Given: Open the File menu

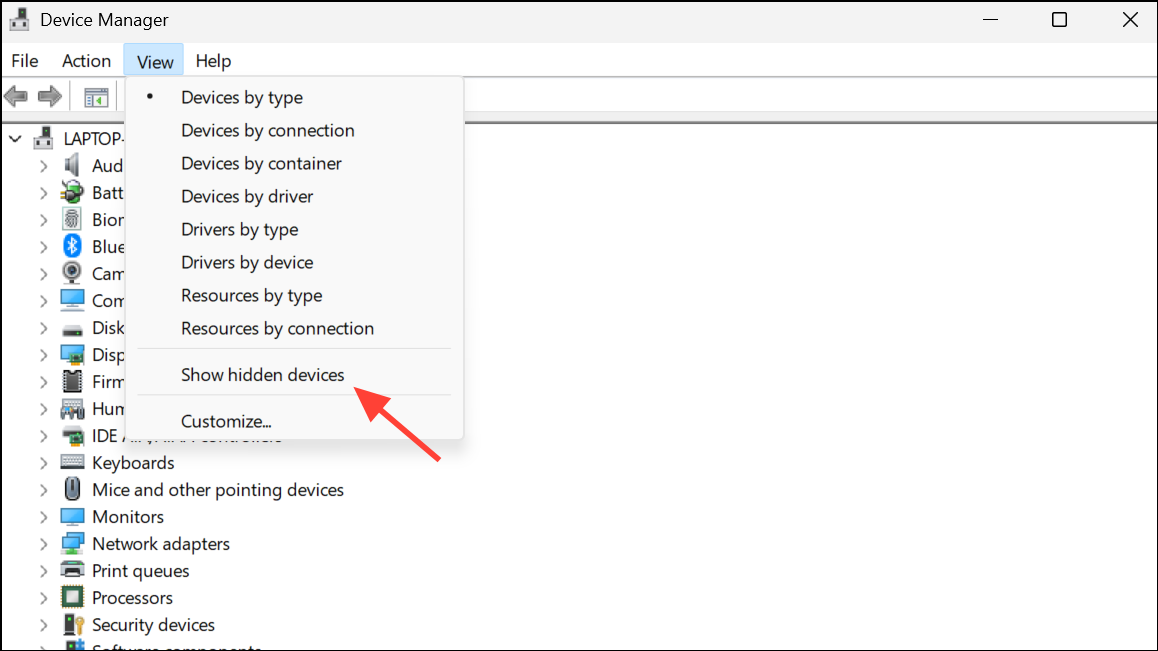Looking at the screenshot, I should click(x=24, y=60).
